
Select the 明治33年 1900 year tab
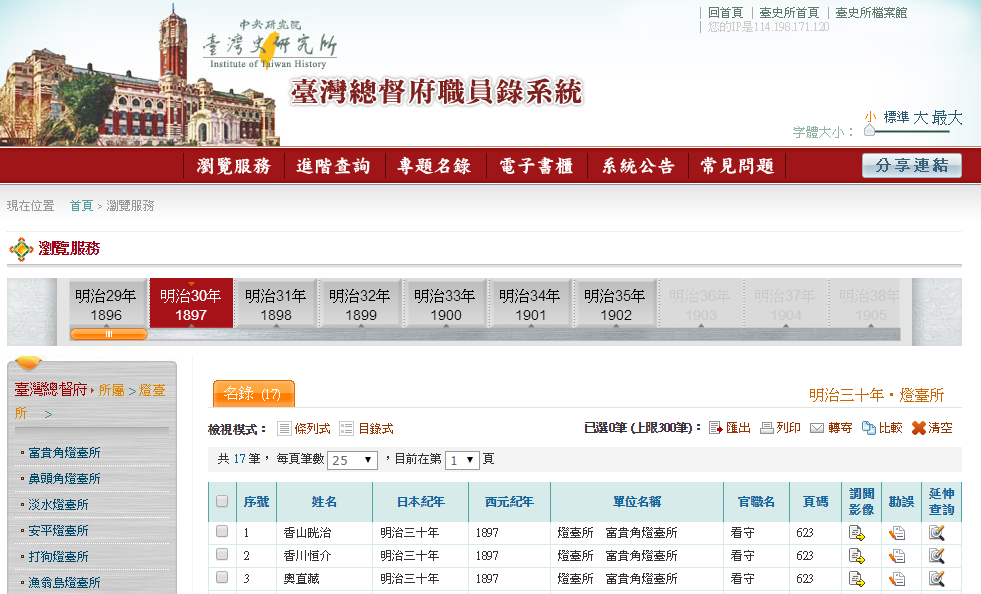445,304
